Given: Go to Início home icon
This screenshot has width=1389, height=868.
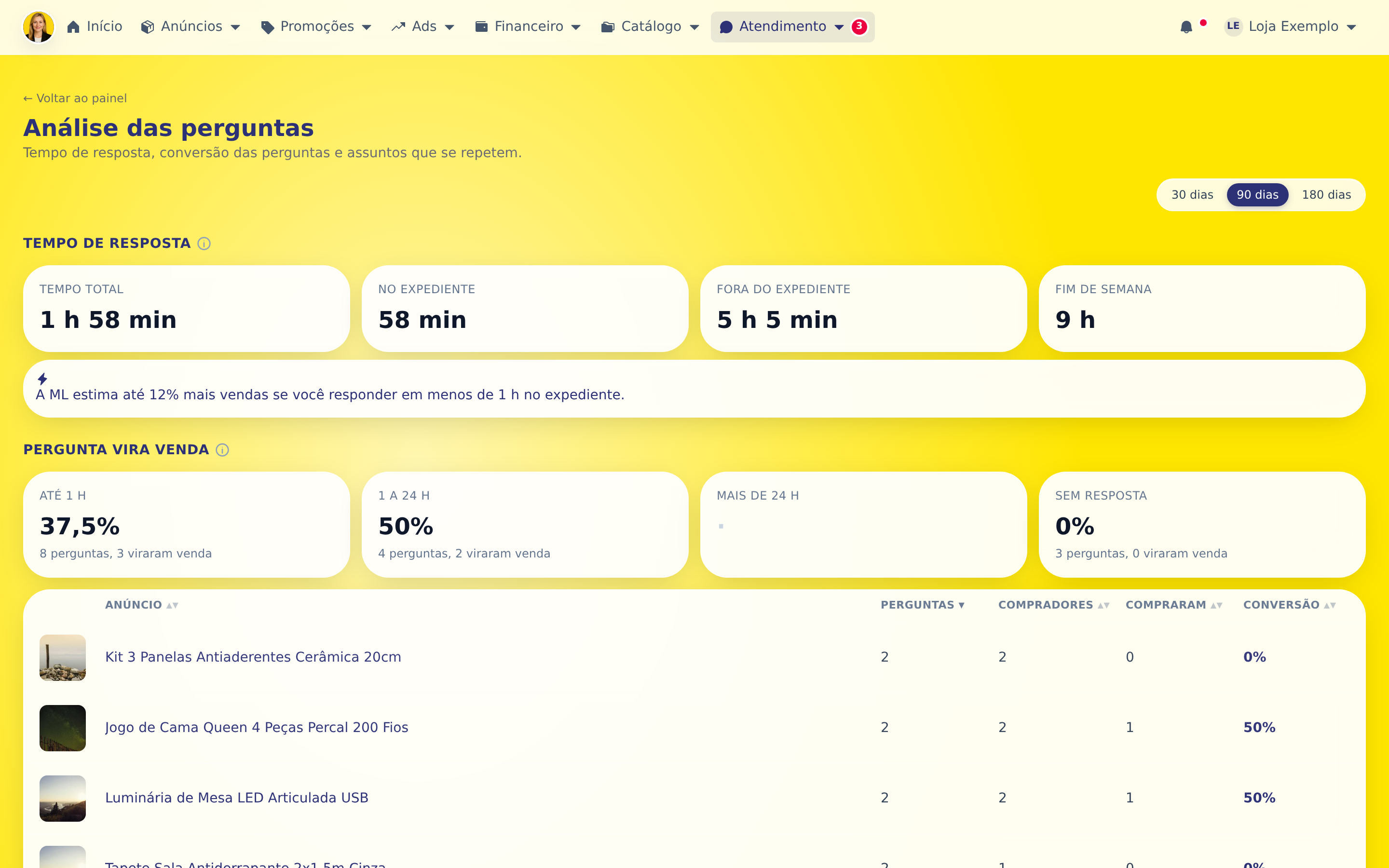Looking at the screenshot, I should (73, 27).
